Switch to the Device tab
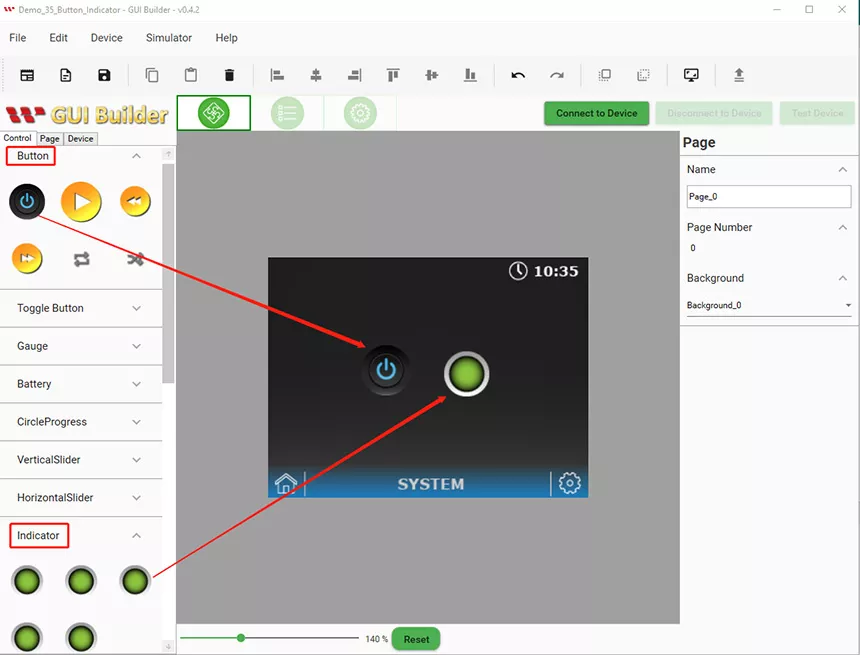 pyautogui.click(x=81, y=139)
